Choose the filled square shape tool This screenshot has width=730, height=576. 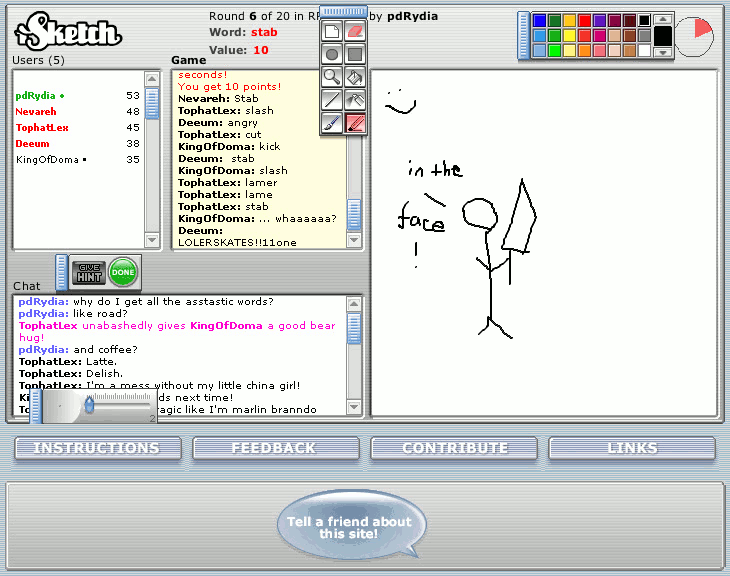click(355, 54)
